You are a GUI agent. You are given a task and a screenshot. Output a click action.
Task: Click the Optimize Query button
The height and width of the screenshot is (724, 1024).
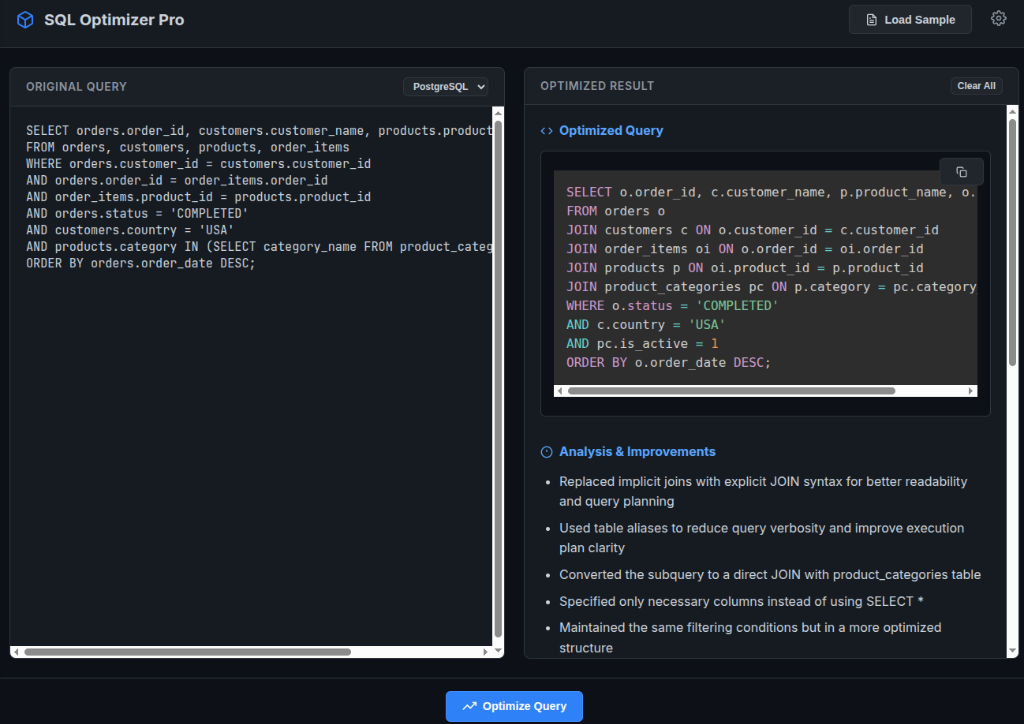pos(514,706)
